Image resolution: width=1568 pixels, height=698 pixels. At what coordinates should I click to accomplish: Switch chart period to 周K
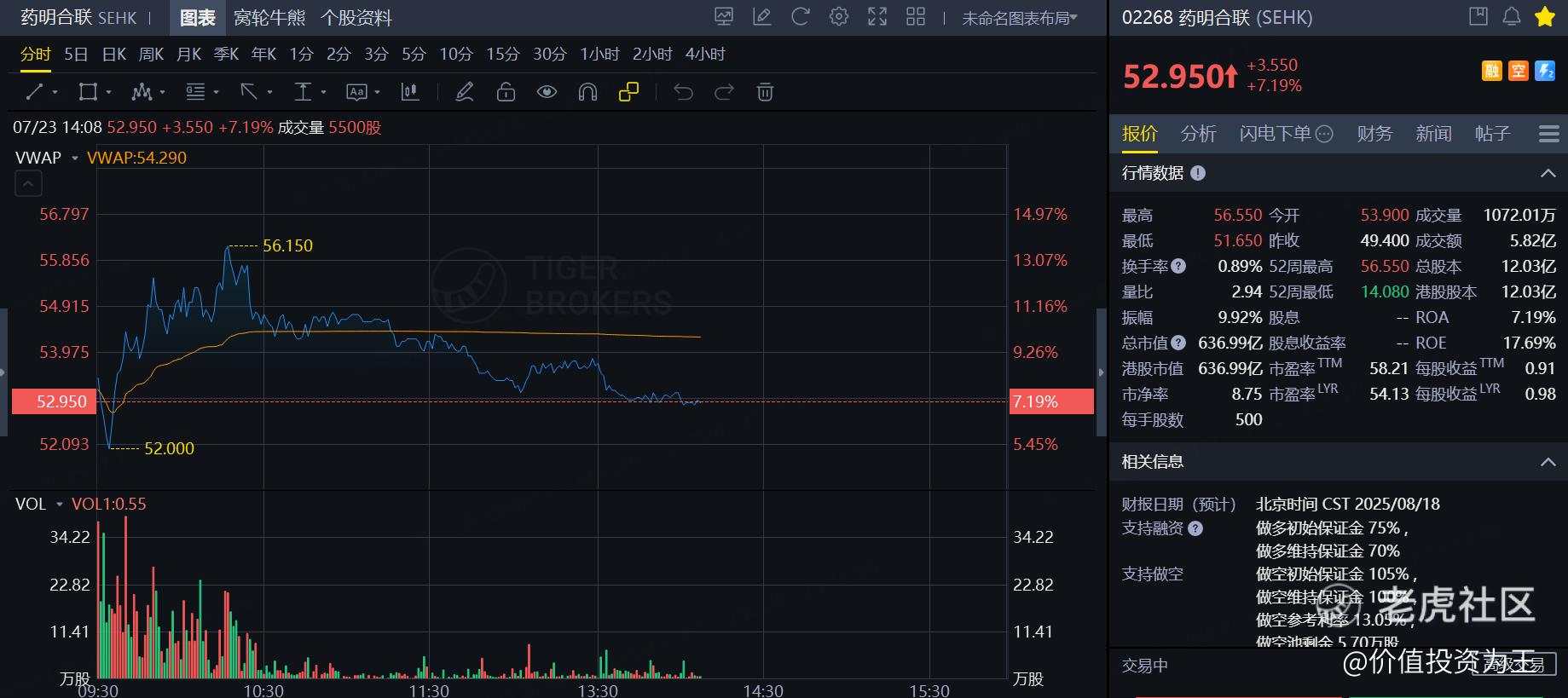[151, 55]
